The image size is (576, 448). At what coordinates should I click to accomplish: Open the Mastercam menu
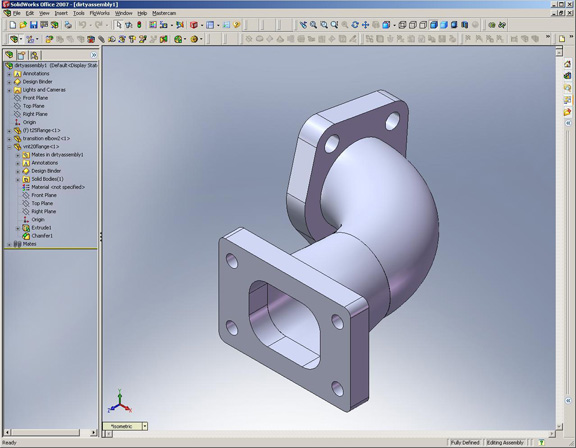164,13
